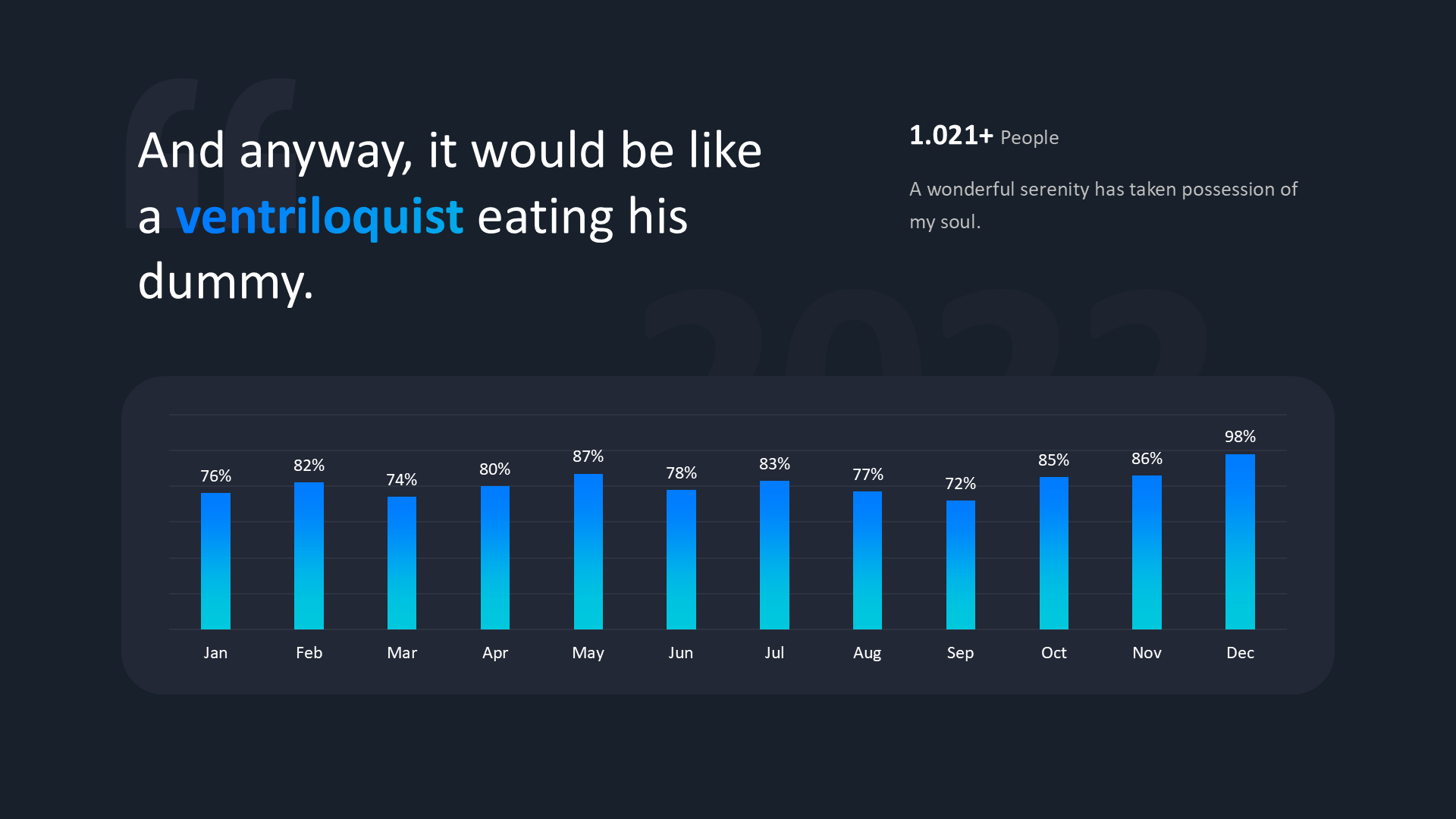
Task: Click the highlighted word "ventriloquist"
Action: tap(319, 217)
